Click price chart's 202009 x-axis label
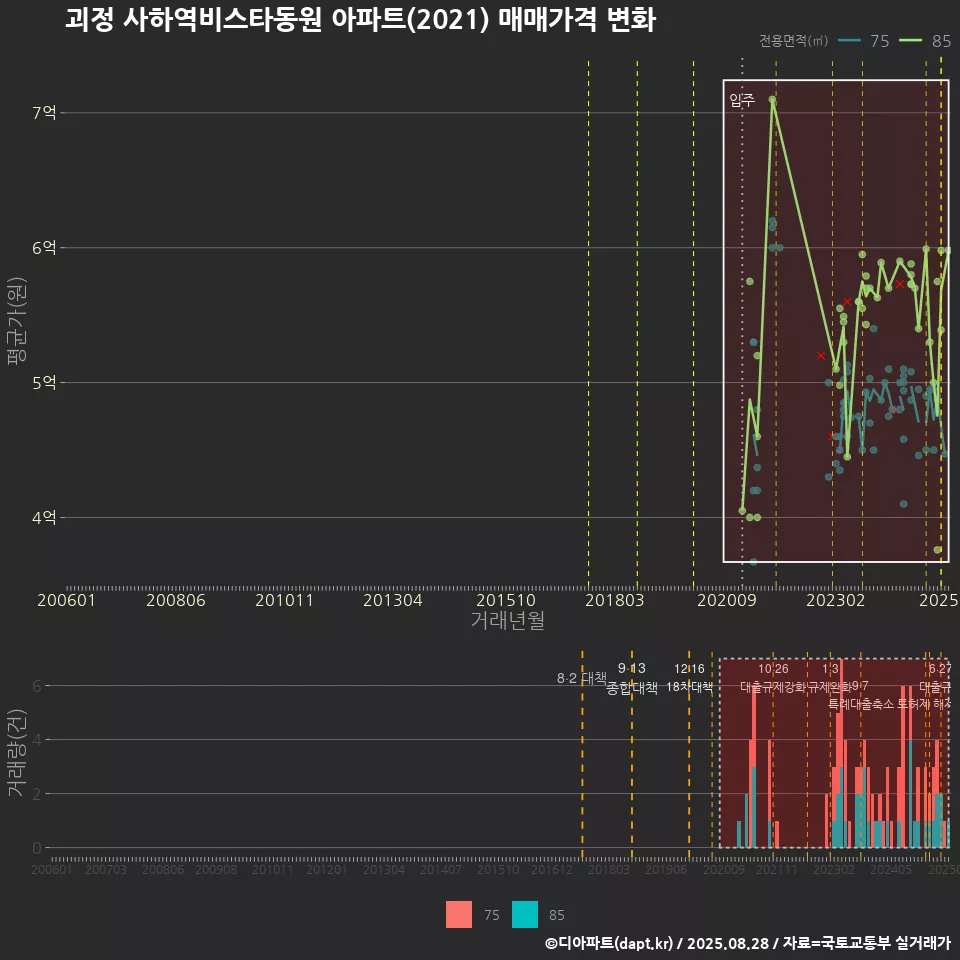 click(727, 600)
